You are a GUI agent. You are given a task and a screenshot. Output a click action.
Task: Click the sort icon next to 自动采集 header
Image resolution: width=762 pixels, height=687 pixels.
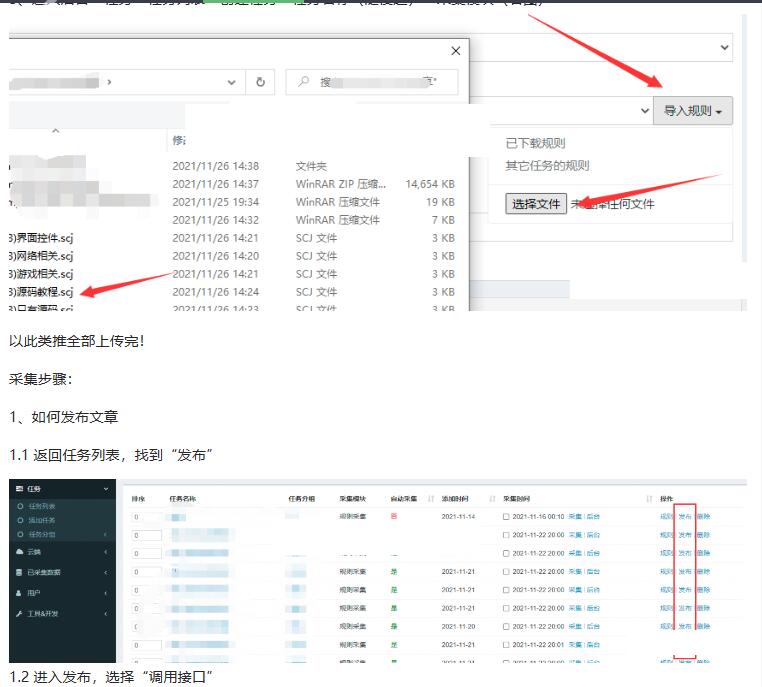click(431, 498)
